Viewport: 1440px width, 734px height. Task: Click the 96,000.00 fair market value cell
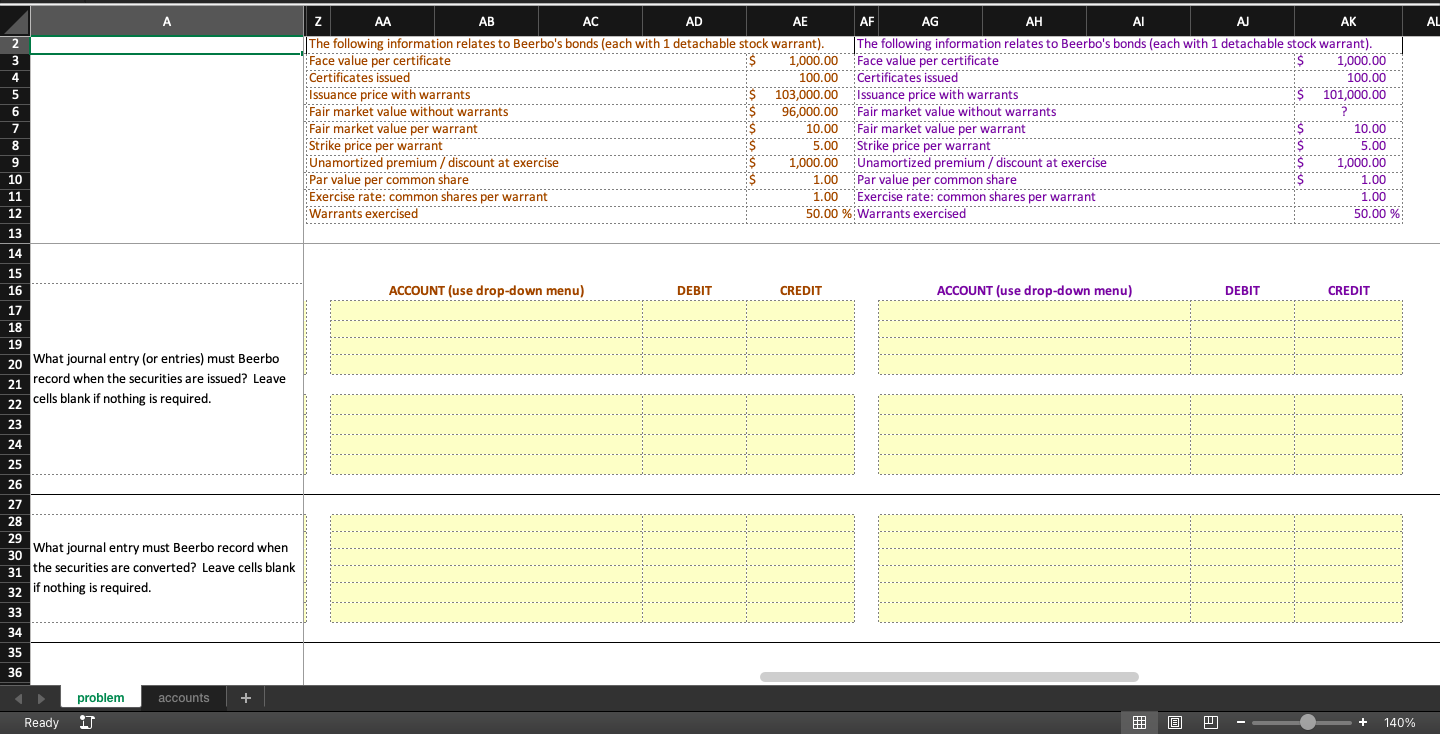tap(800, 111)
